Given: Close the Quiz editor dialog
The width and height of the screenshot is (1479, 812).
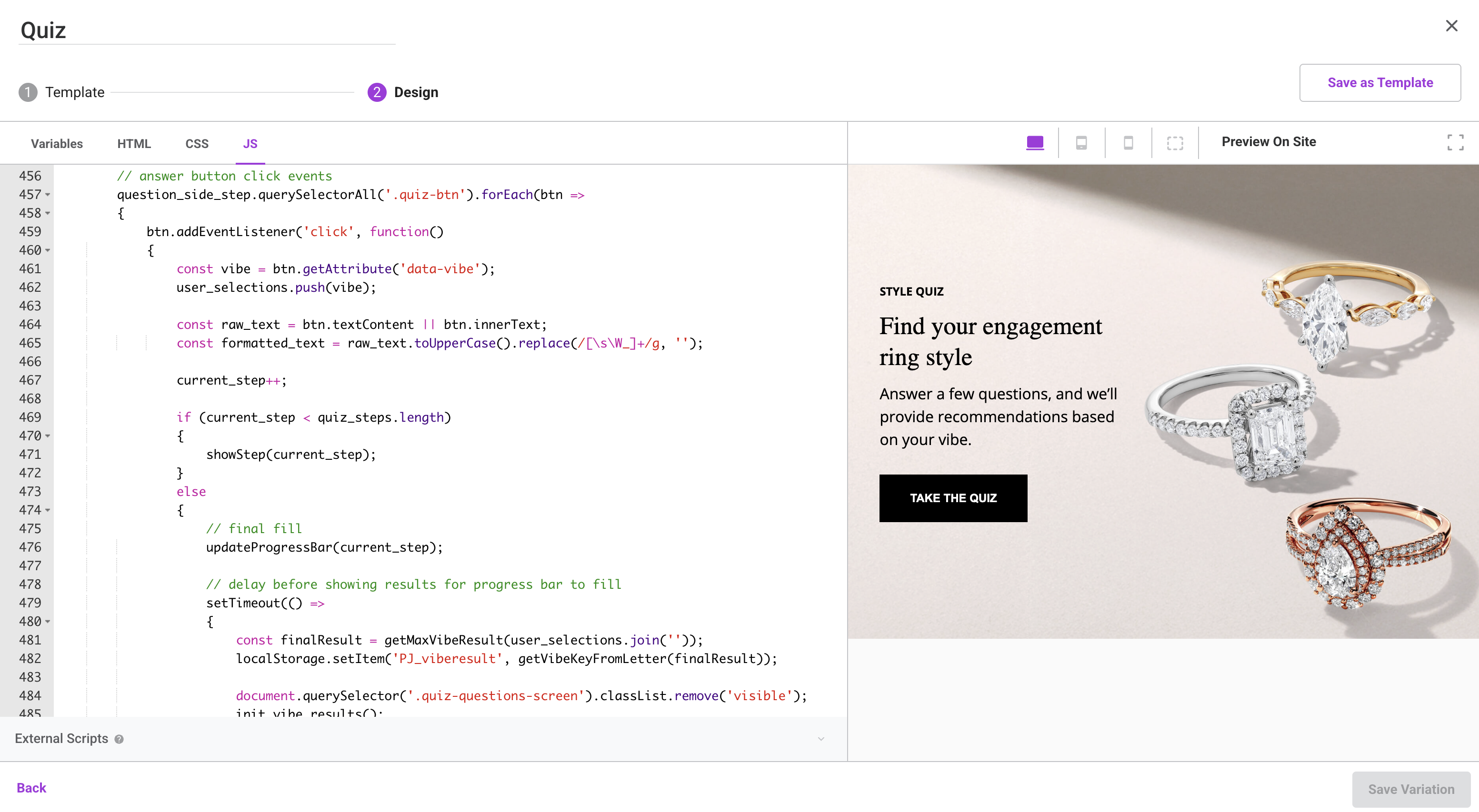Looking at the screenshot, I should point(1451,26).
